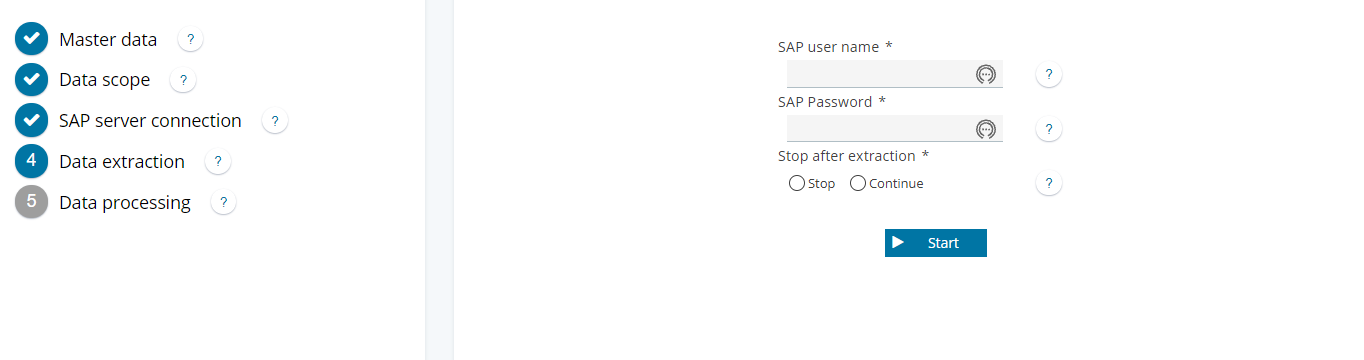This screenshot has width=1364, height=360.
Task: Select step 5 Data processing
Action: coord(125,203)
